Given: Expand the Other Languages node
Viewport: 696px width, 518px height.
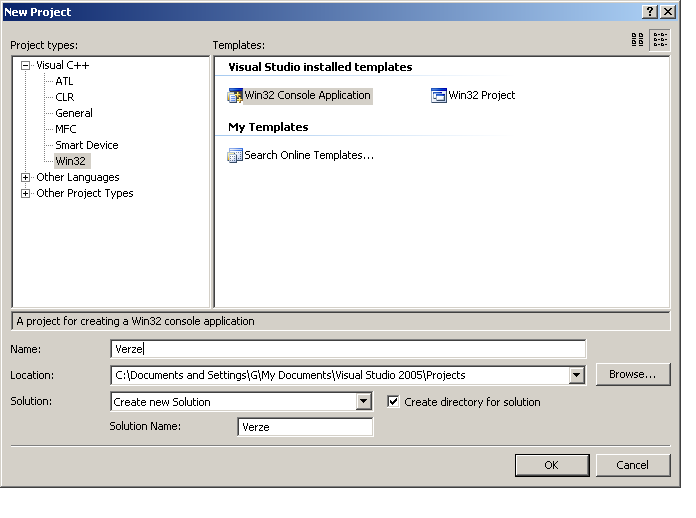Looking at the screenshot, I should (25, 178).
